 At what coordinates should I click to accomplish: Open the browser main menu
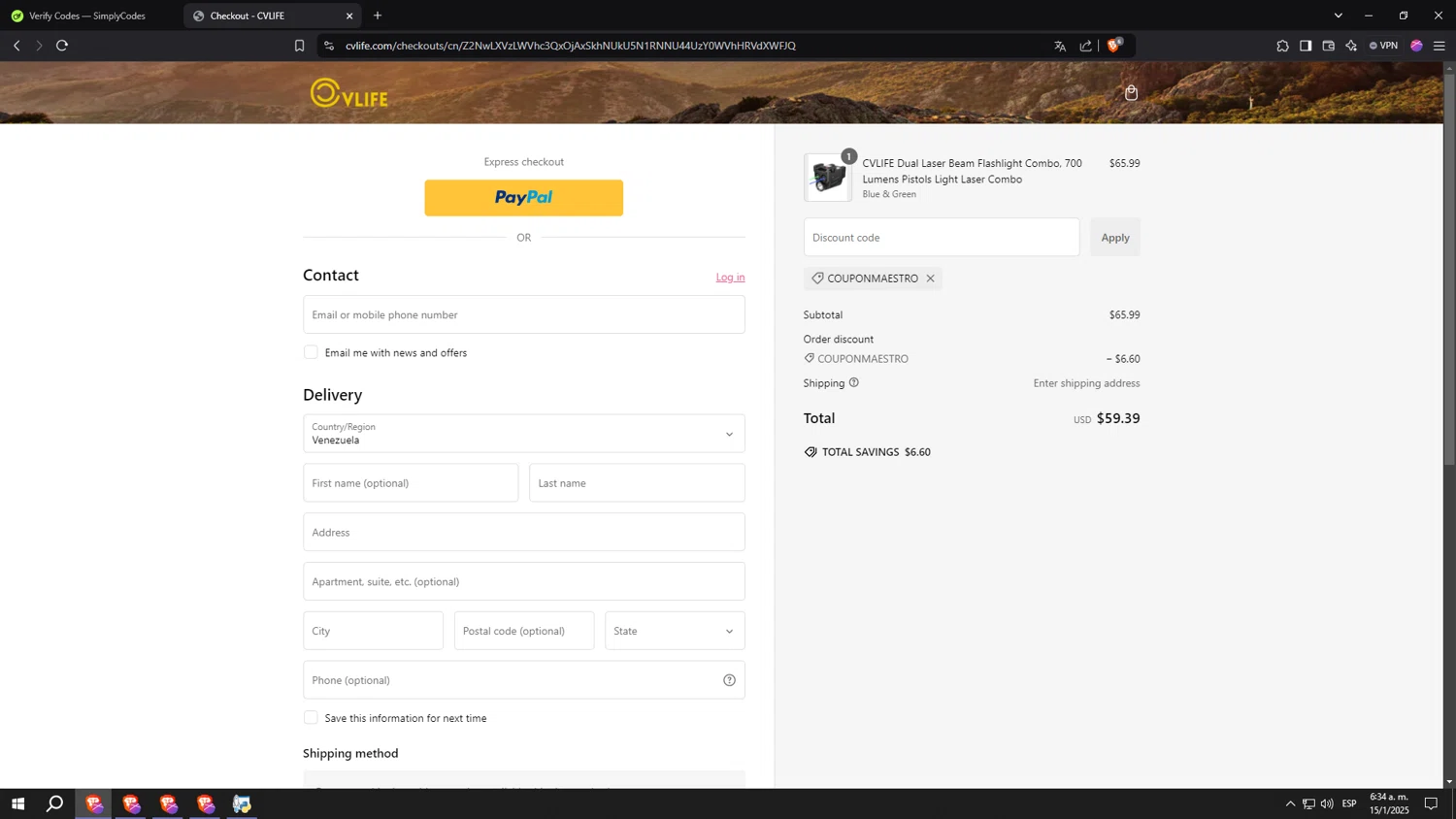(1439, 46)
